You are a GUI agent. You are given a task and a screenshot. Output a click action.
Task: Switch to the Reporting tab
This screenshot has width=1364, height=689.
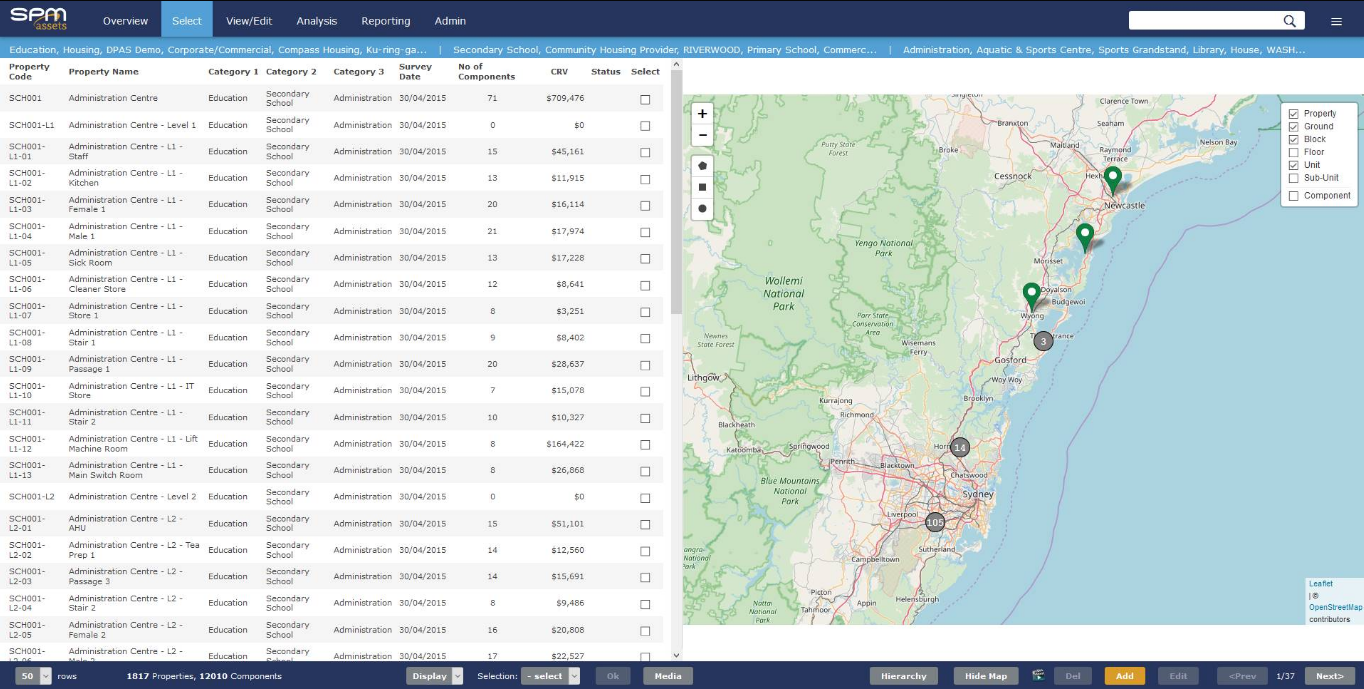(x=386, y=19)
